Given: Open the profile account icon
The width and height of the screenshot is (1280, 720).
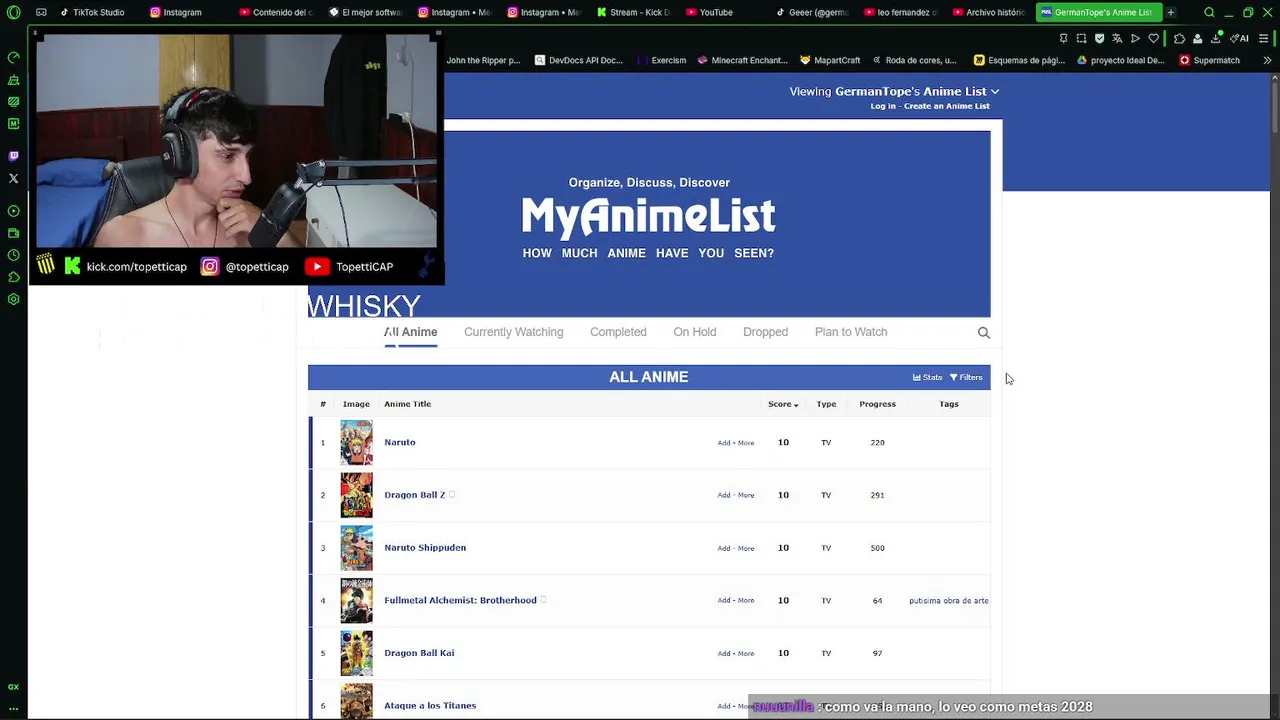Looking at the screenshot, I should pos(1197,38).
